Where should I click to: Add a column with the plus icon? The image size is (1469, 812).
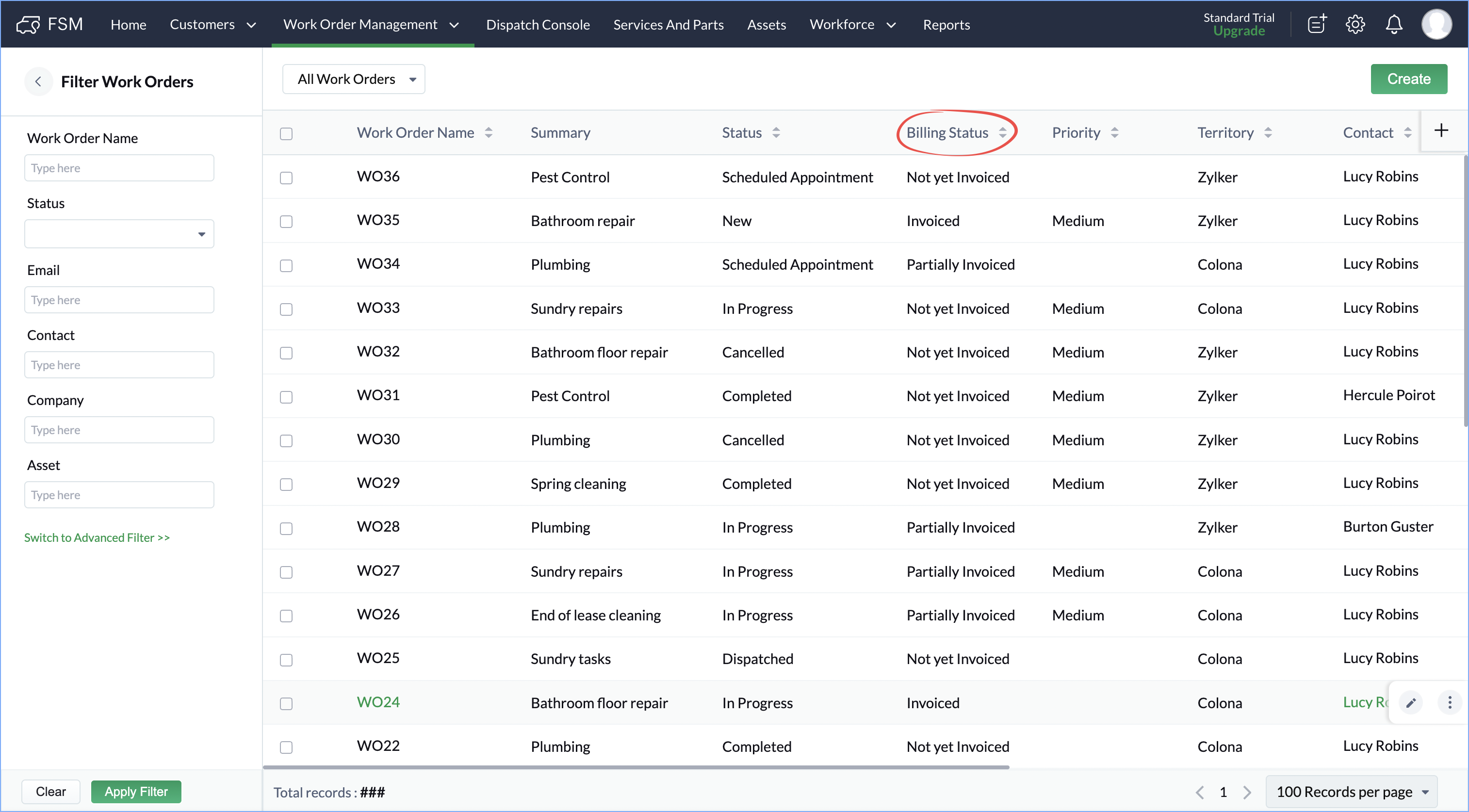[x=1441, y=130]
